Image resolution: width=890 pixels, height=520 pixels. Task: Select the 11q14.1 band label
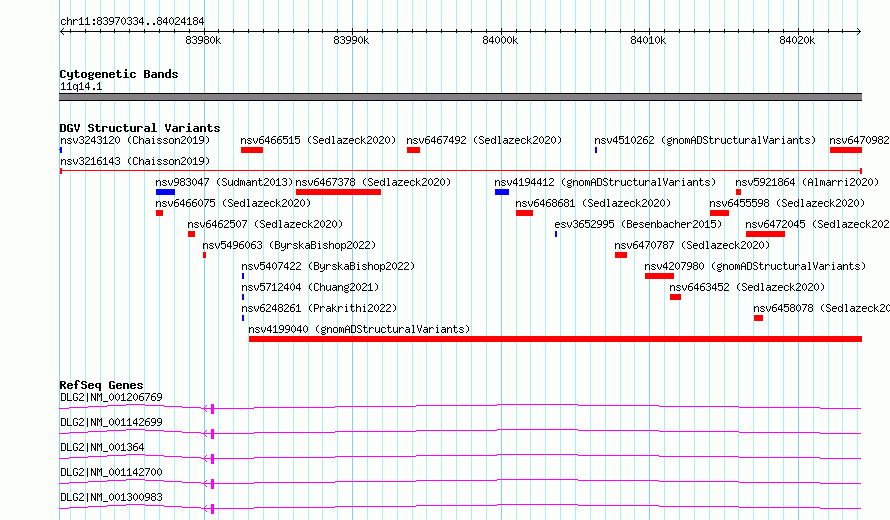(81, 87)
